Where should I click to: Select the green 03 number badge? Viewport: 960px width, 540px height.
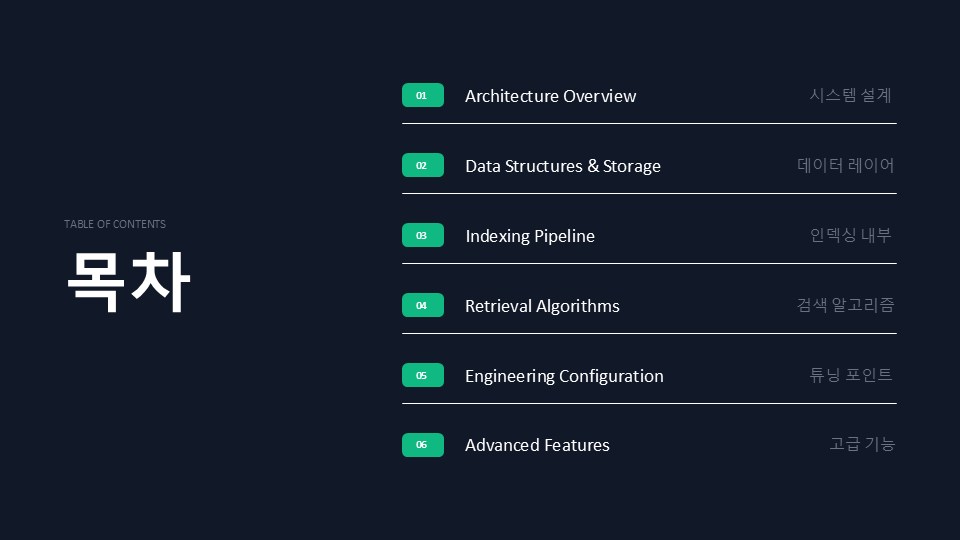tap(422, 236)
